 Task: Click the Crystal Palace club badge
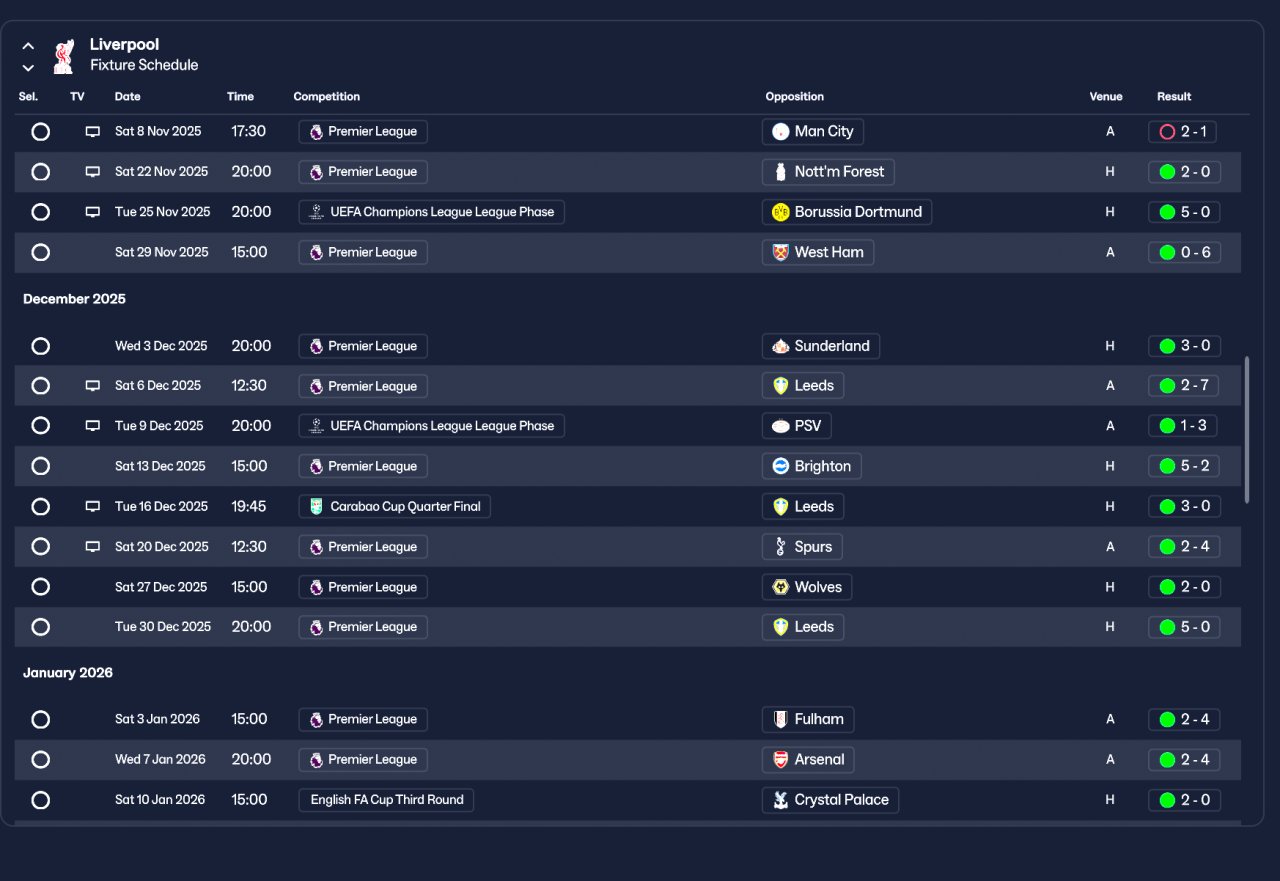[781, 800]
